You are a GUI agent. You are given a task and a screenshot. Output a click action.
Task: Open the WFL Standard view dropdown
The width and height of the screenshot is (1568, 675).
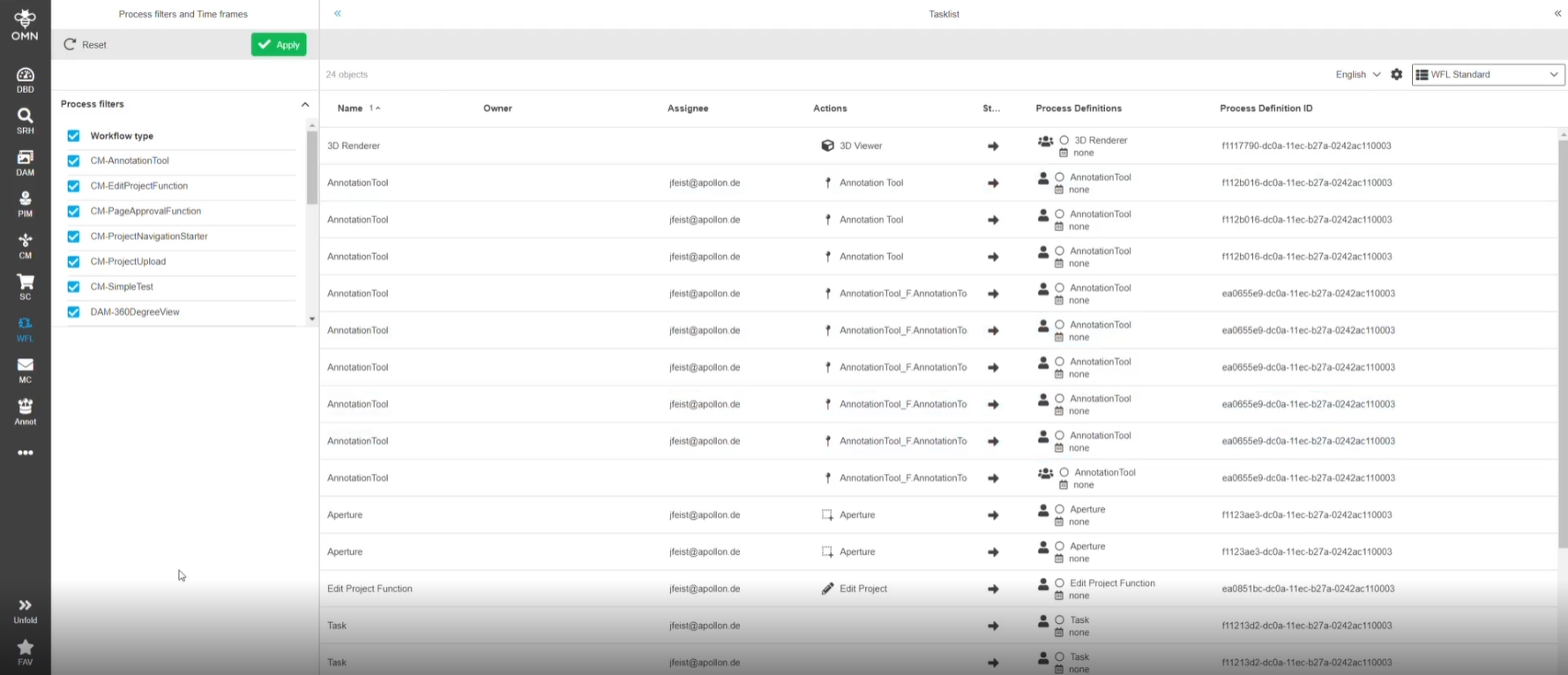click(1488, 75)
